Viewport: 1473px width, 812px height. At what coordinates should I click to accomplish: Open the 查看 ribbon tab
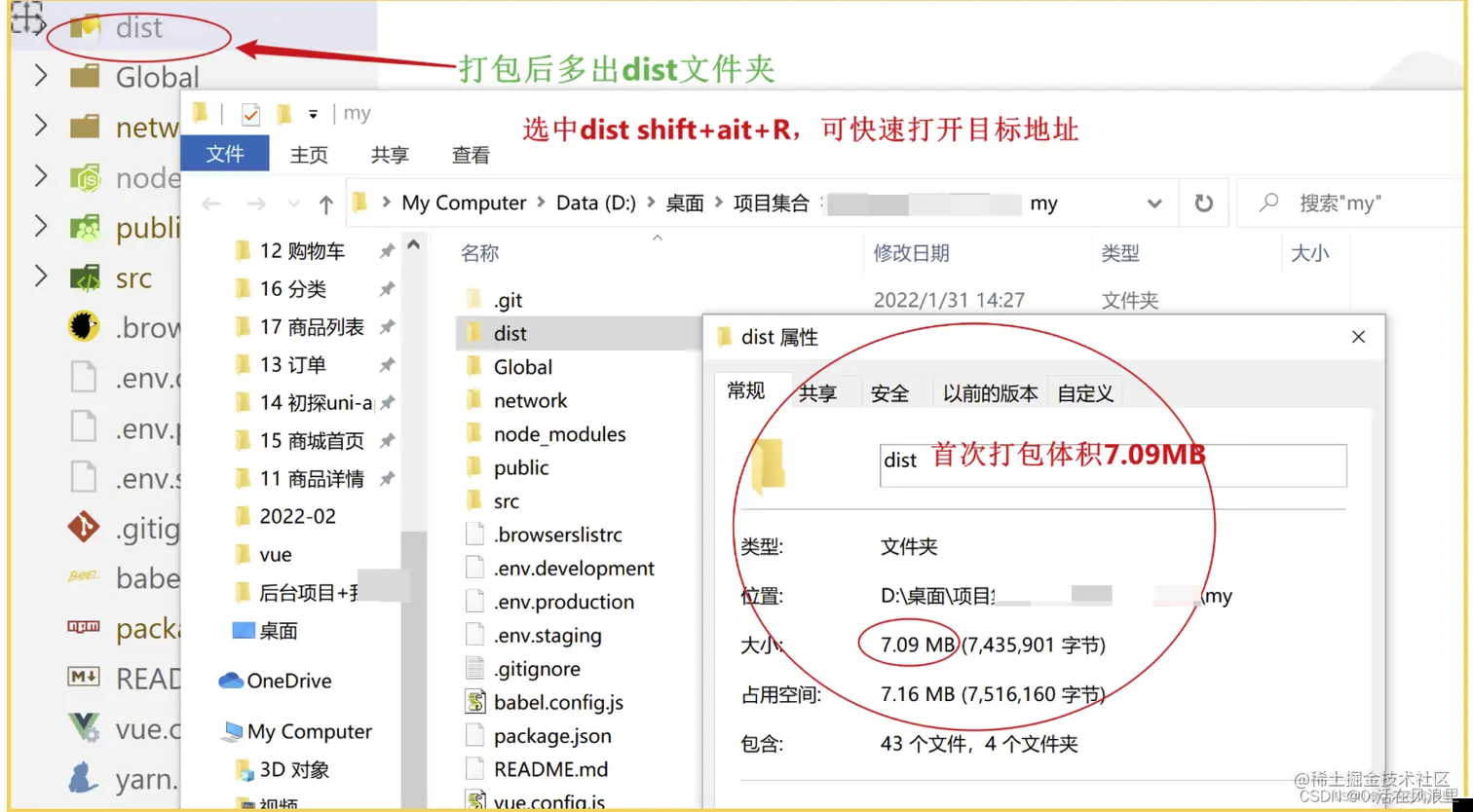point(471,155)
